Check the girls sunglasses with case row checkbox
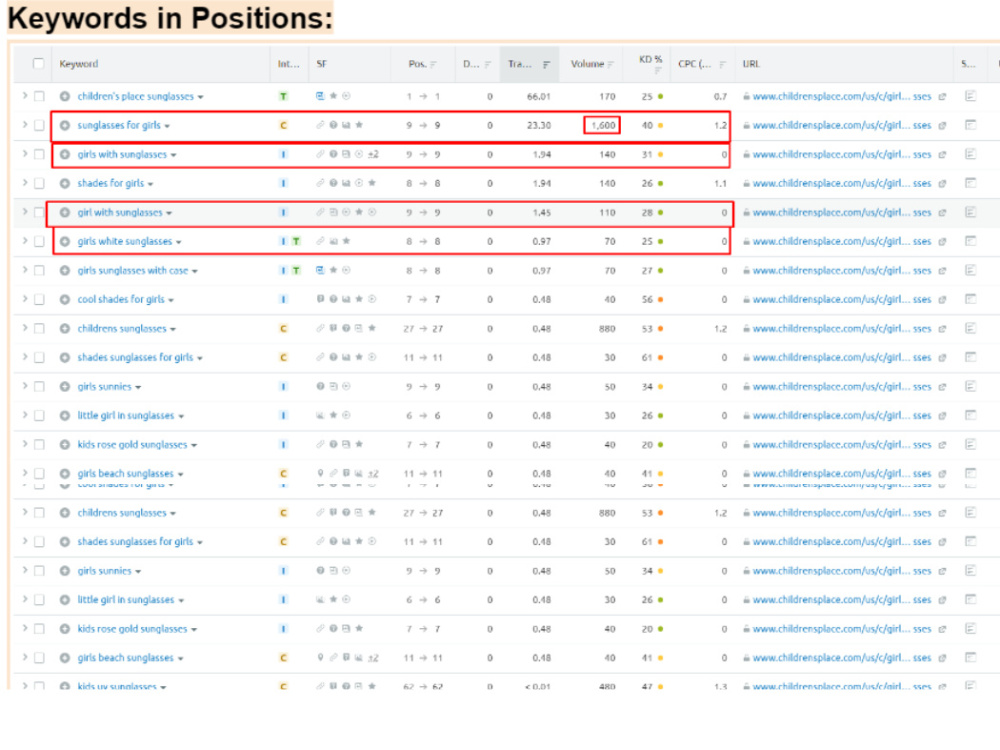The width and height of the screenshot is (1000, 750). [39, 270]
